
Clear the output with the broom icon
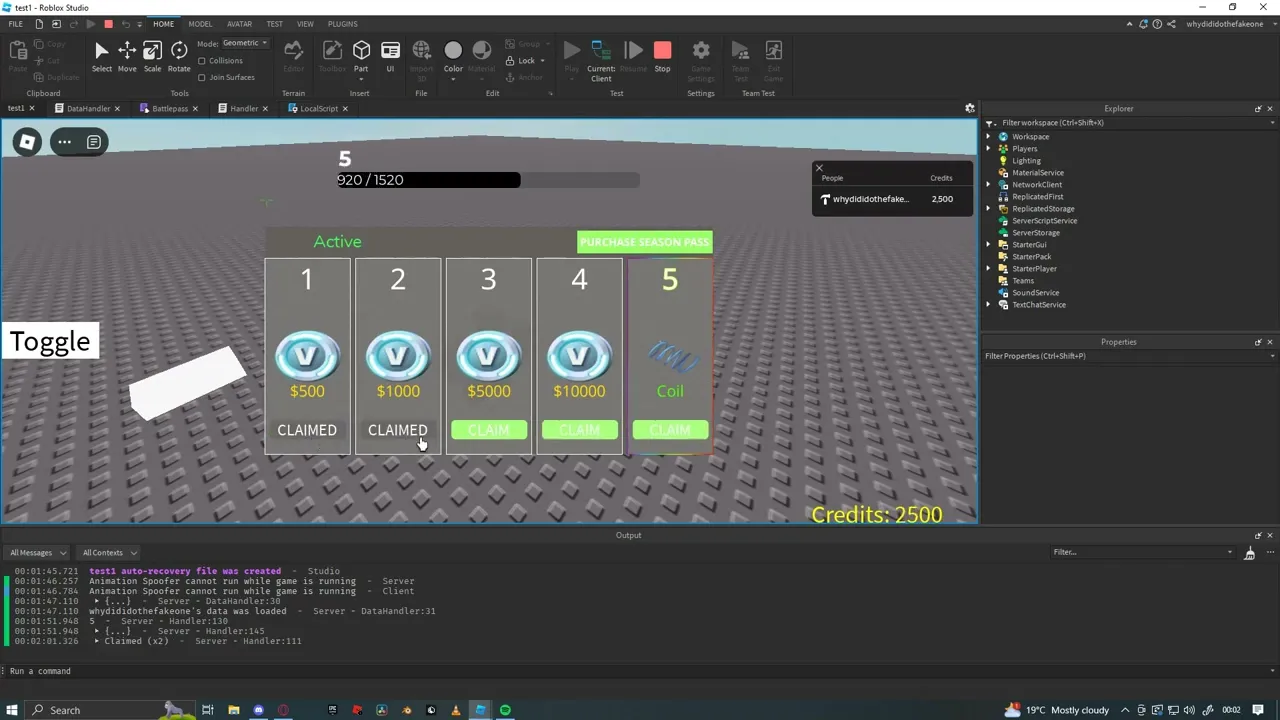click(1249, 552)
